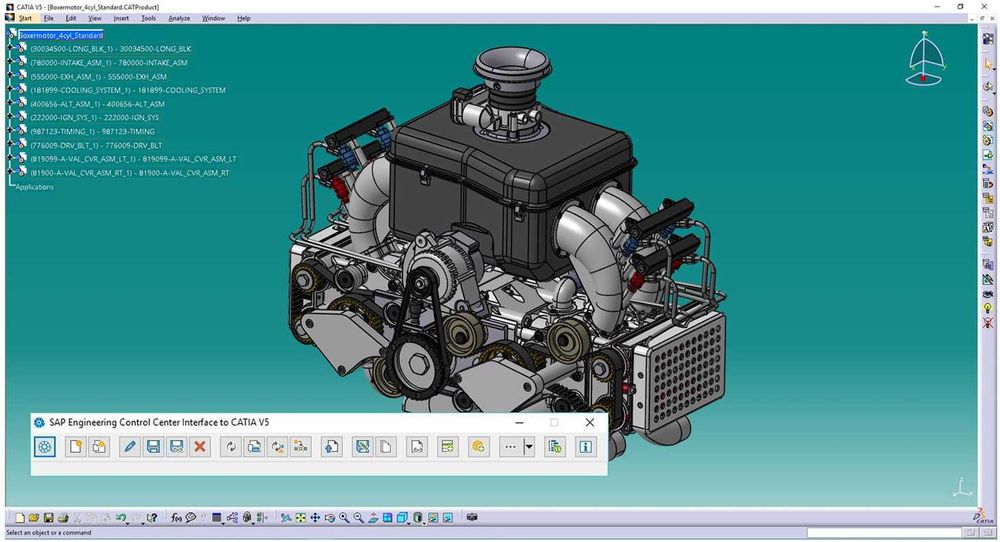Screen dimensions: 1000x542
Task: Expand the 222000-IGN_SYS tree node
Action: [10, 117]
